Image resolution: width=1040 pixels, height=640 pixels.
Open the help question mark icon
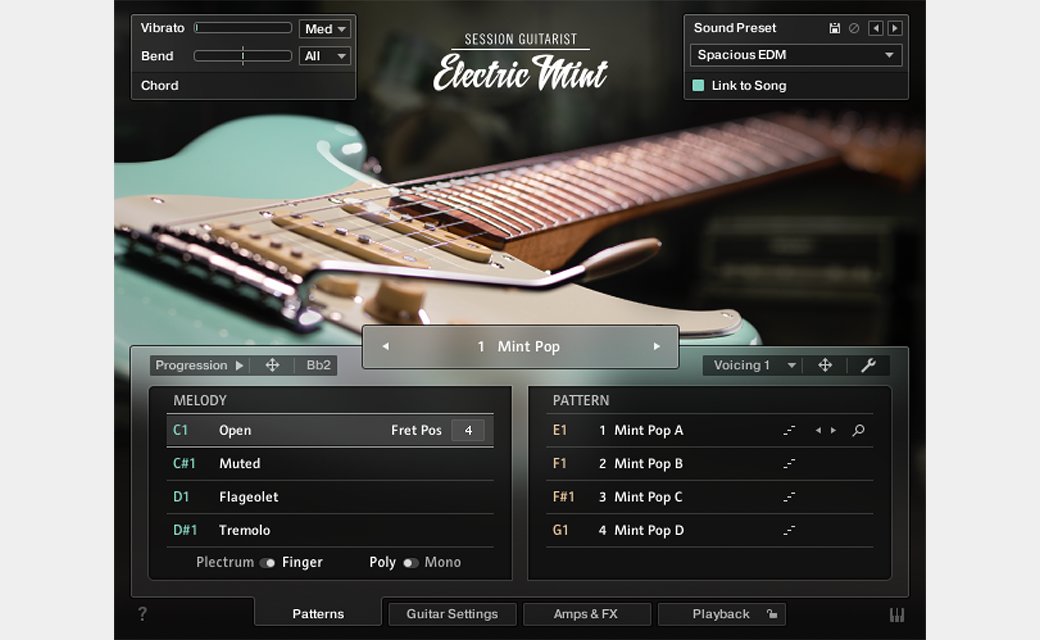click(x=142, y=614)
